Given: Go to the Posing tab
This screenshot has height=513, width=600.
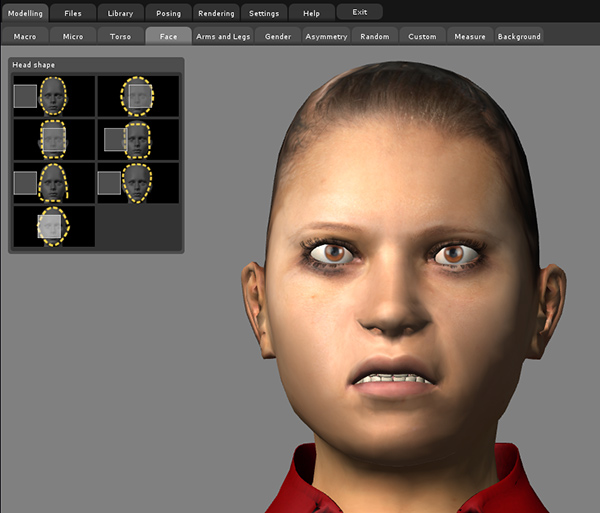Looking at the screenshot, I should click(x=168, y=13).
